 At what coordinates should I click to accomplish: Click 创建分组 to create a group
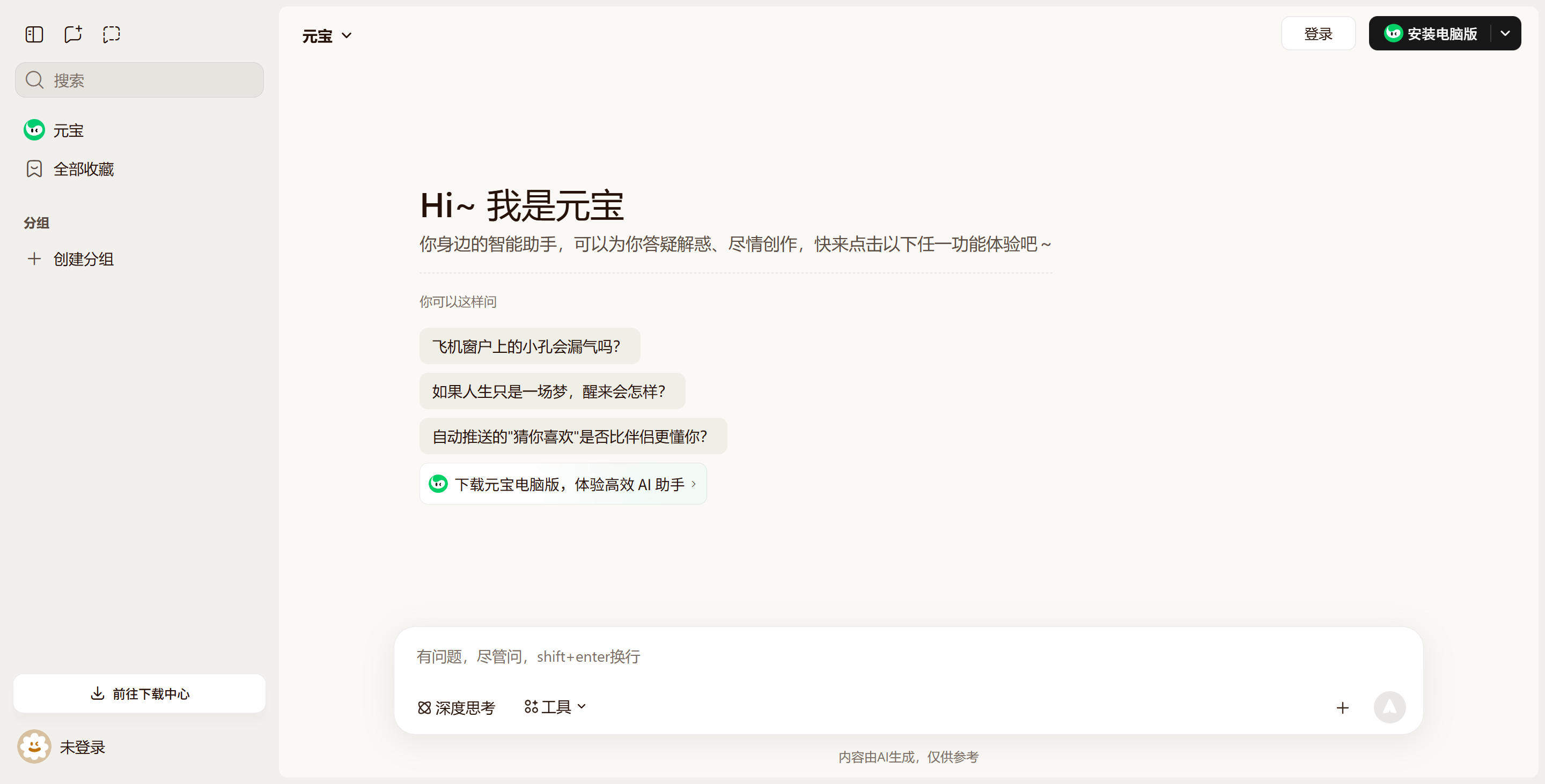[139, 259]
